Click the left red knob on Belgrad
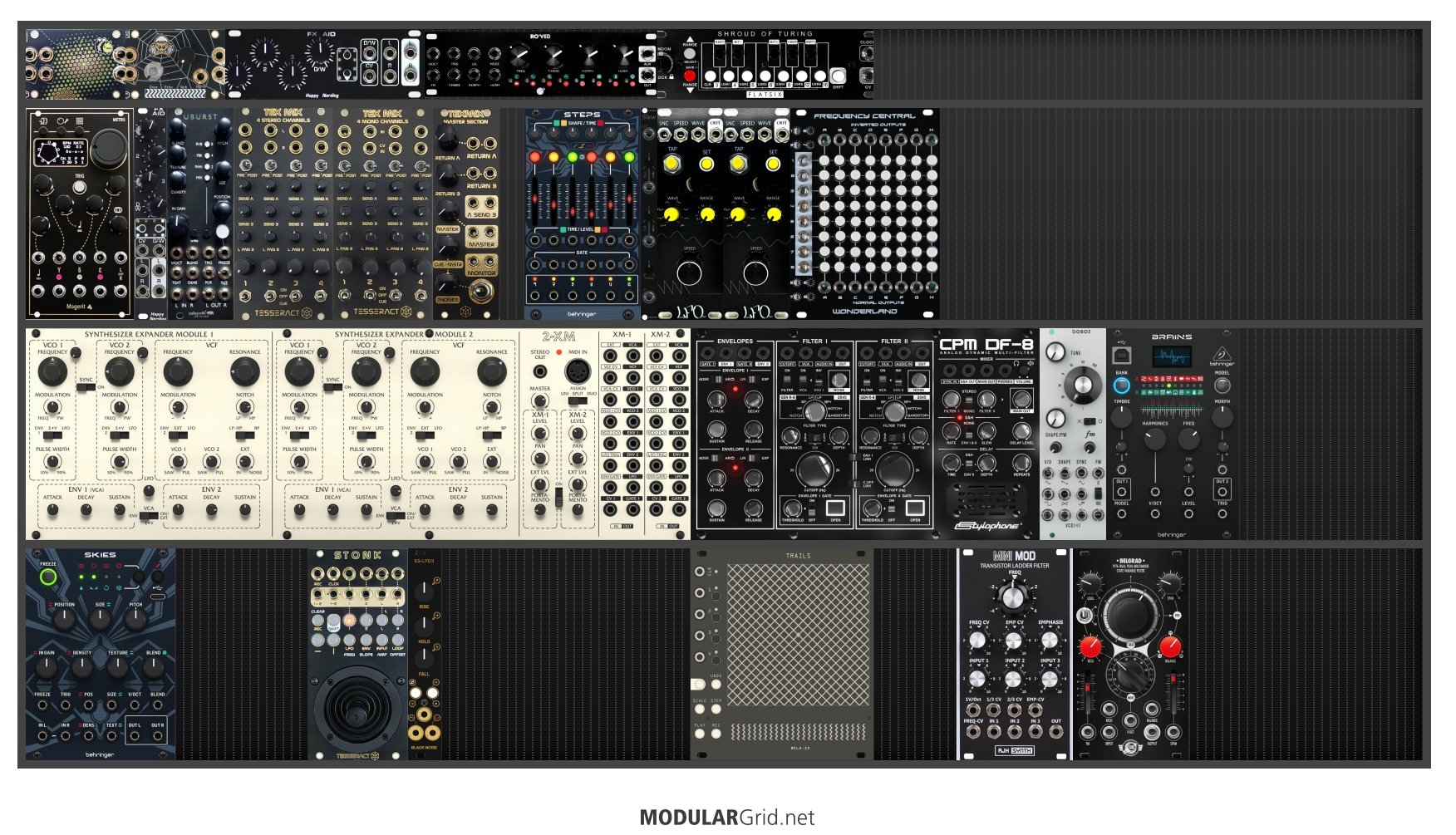1456x835 pixels. 1090,647
